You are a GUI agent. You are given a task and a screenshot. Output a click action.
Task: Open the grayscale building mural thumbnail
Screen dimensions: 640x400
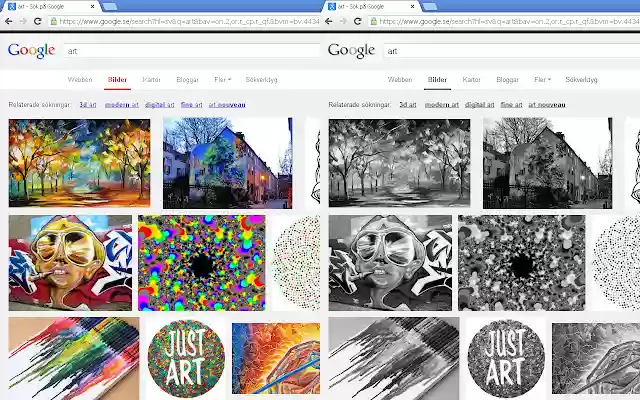click(x=548, y=163)
